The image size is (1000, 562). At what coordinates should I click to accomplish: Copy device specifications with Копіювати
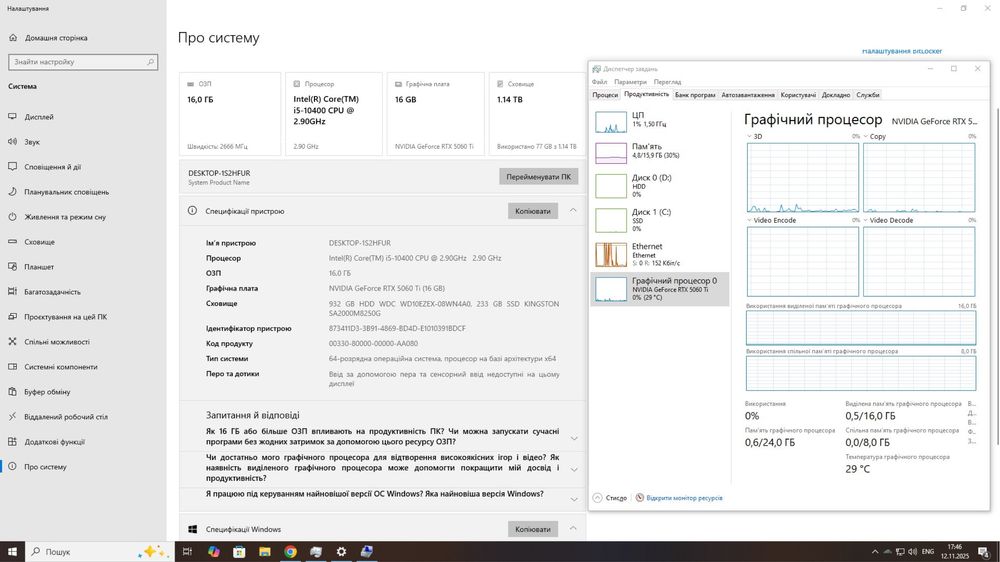(533, 211)
